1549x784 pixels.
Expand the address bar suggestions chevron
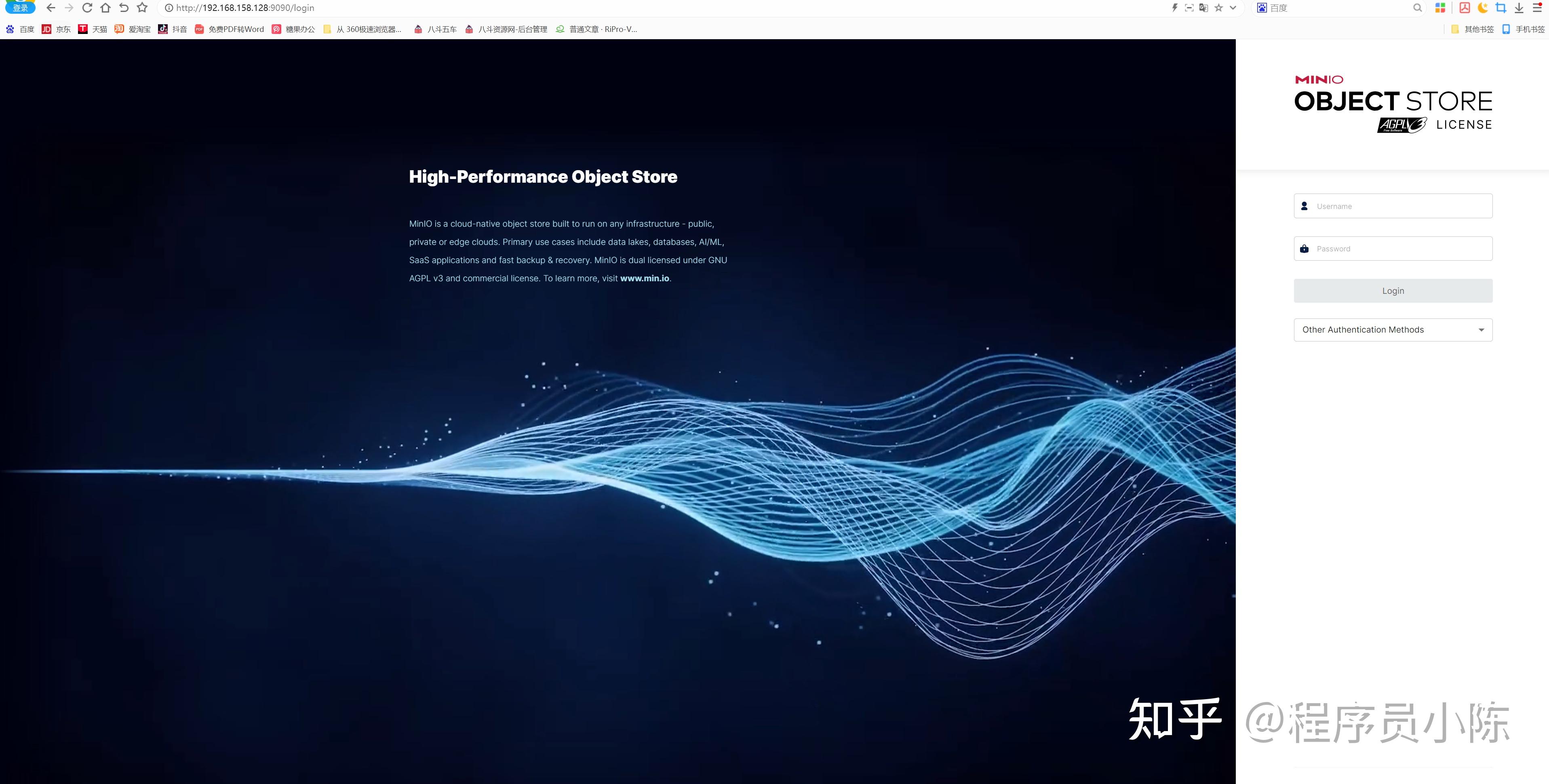pyautogui.click(x=1233, y=8)
